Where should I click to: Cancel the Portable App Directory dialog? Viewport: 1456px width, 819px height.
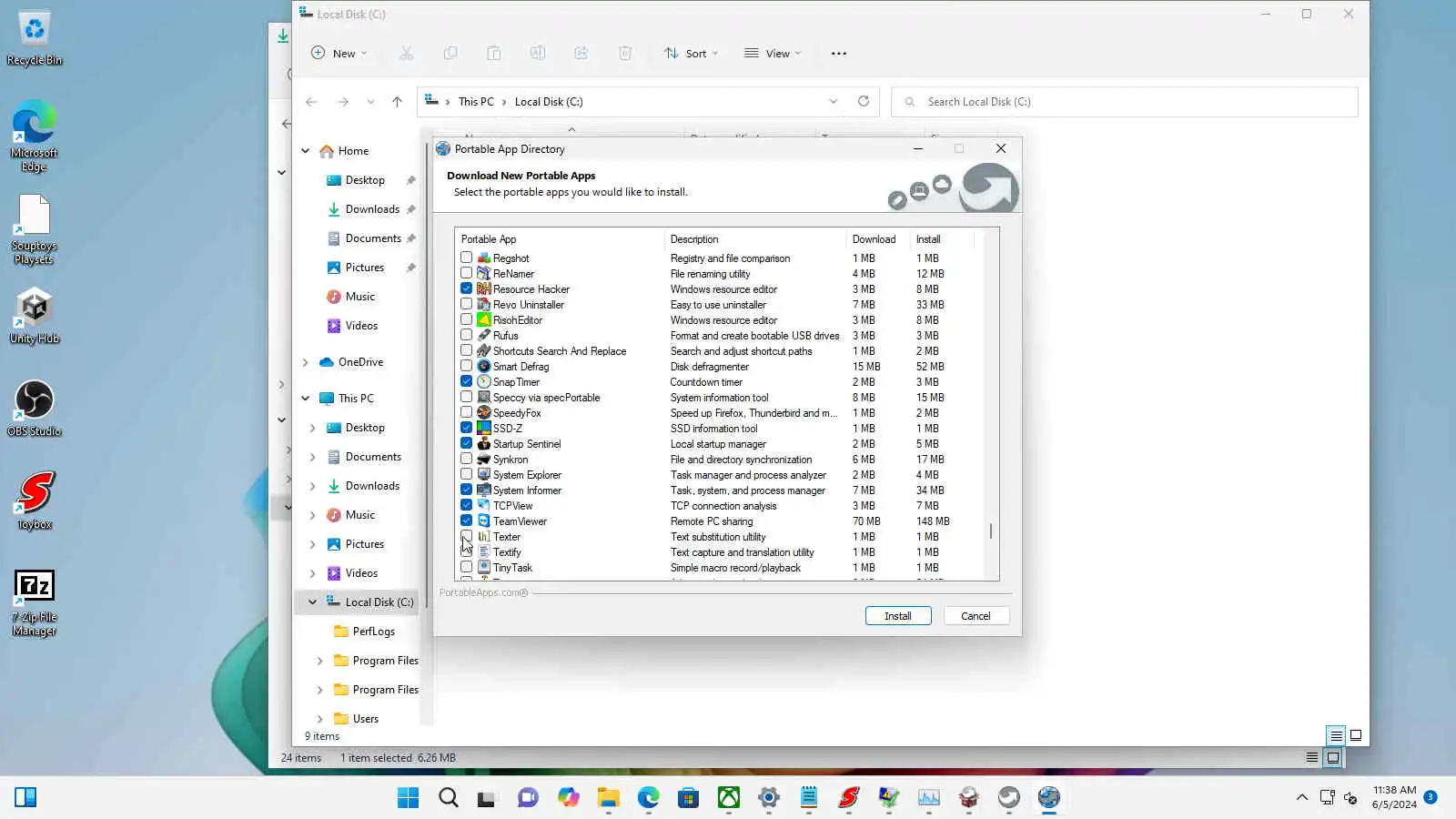(x=976, y=616)
